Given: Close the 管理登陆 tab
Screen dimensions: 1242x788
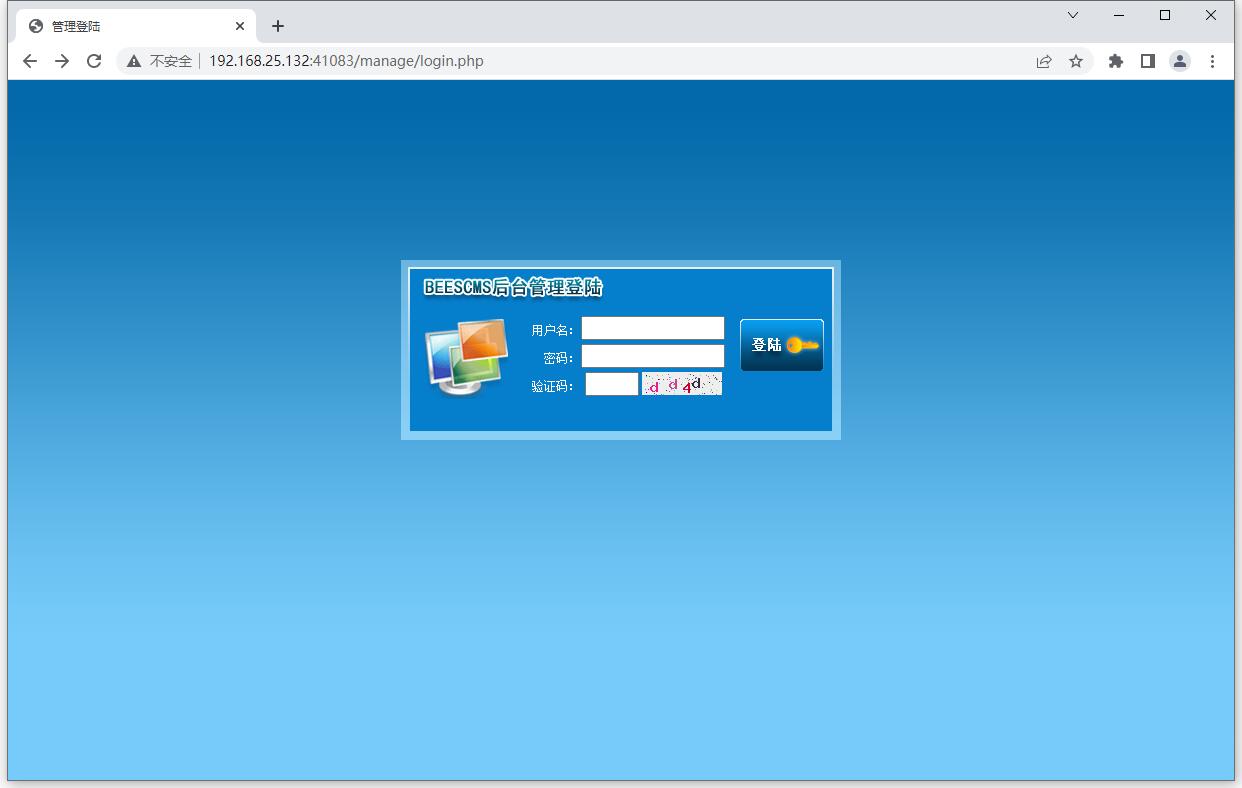Looking at the screenshot, I should (240, 26).
